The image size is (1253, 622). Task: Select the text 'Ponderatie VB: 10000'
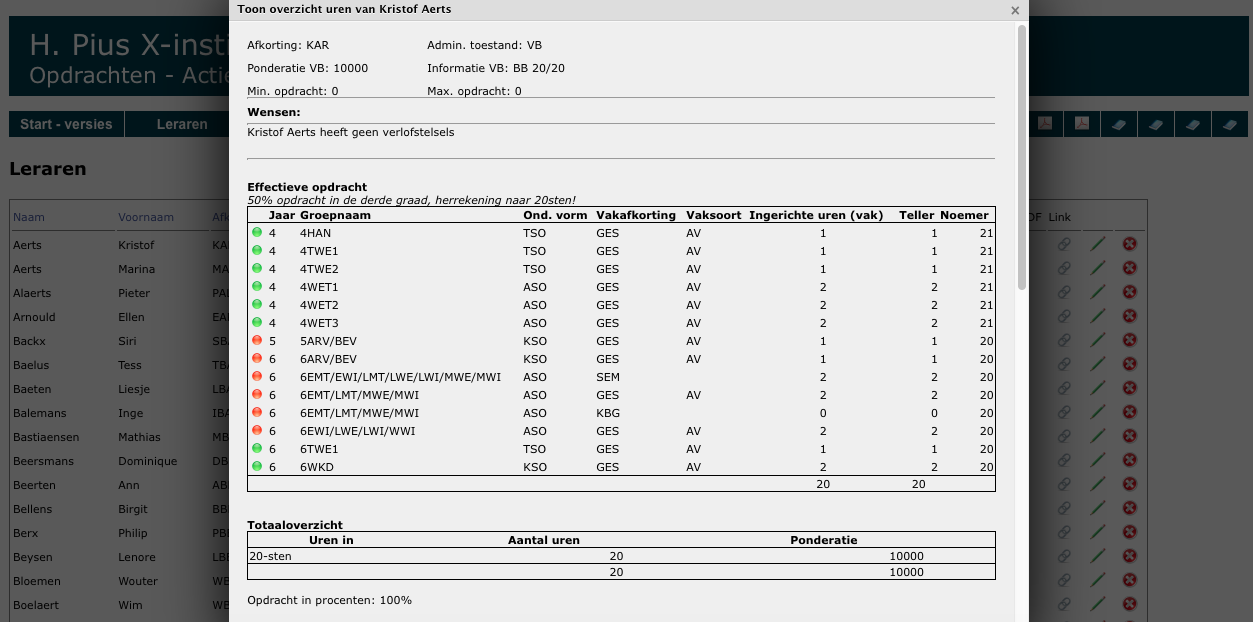[308, 68]
